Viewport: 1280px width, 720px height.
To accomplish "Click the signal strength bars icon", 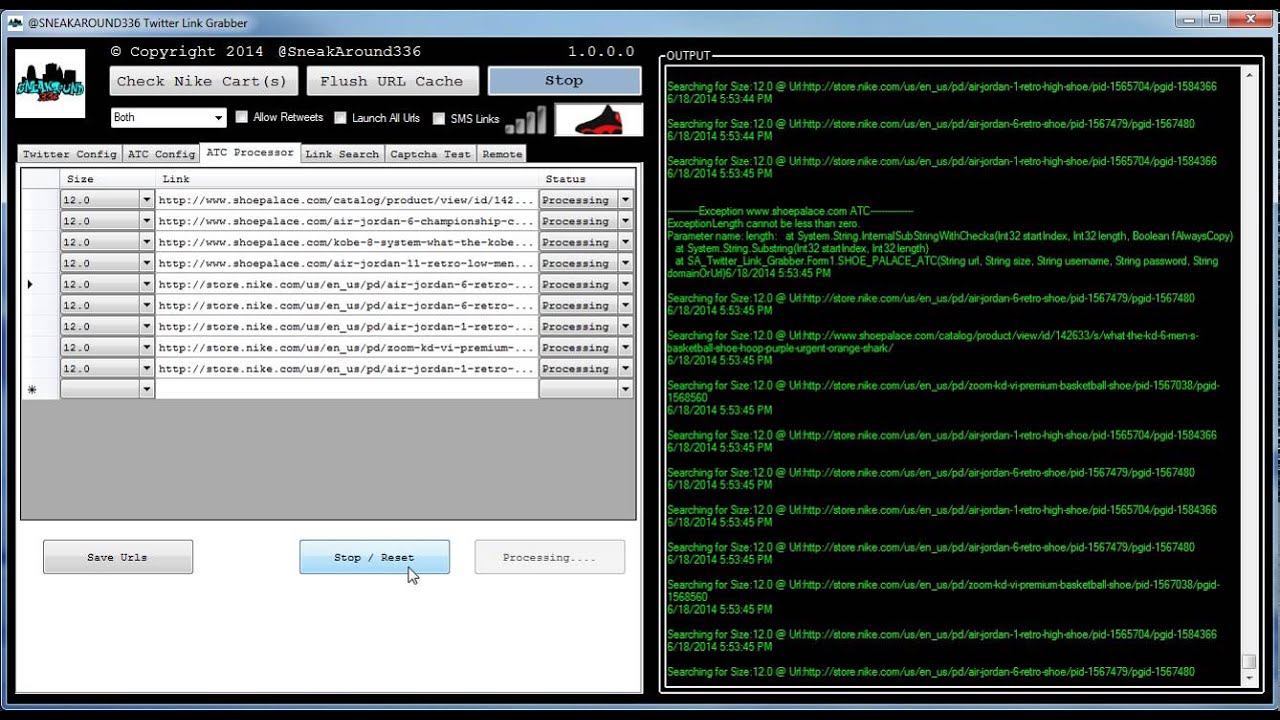I will (x=526, y=120).
